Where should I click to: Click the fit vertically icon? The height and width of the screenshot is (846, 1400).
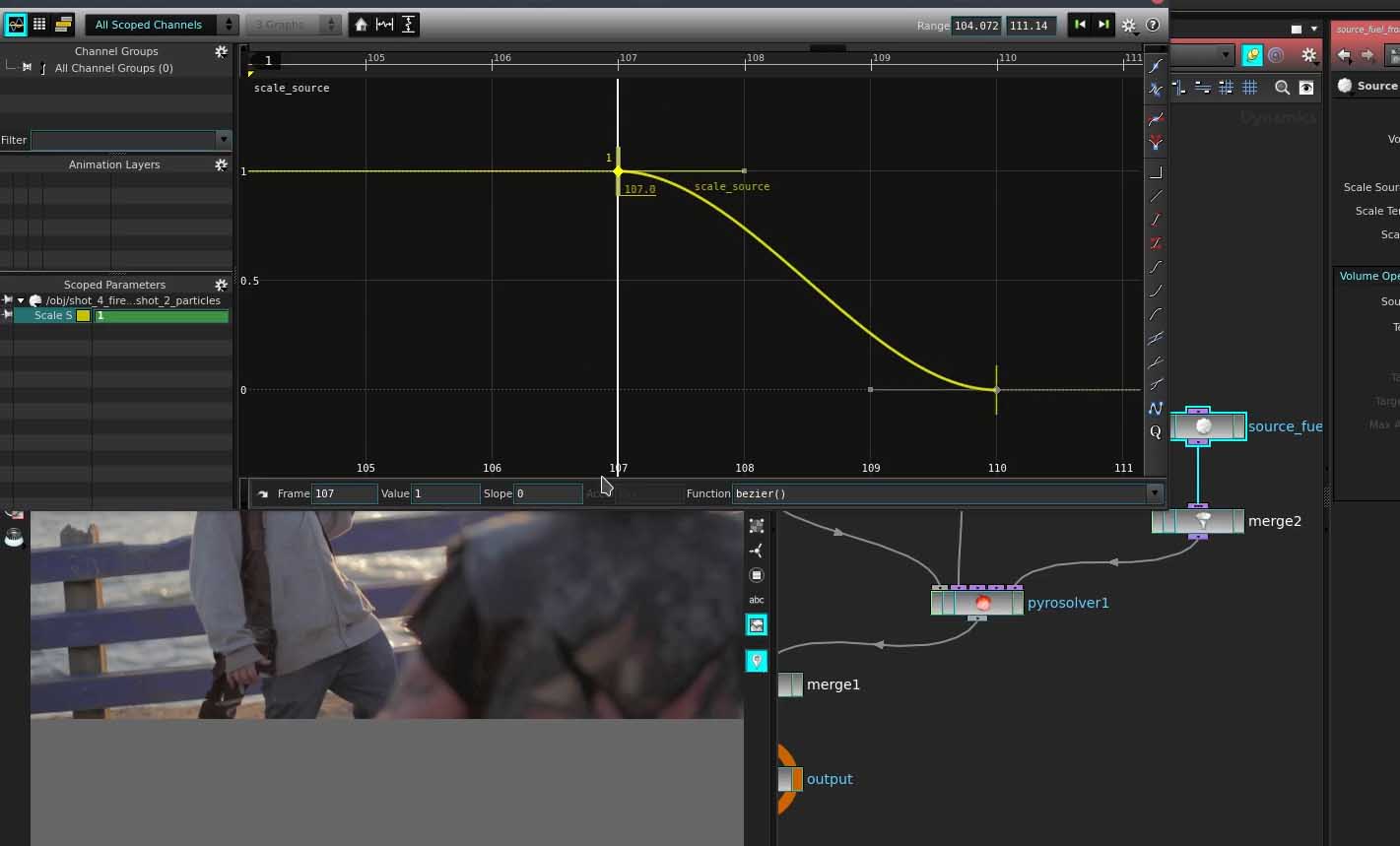(x=408, y=25)
